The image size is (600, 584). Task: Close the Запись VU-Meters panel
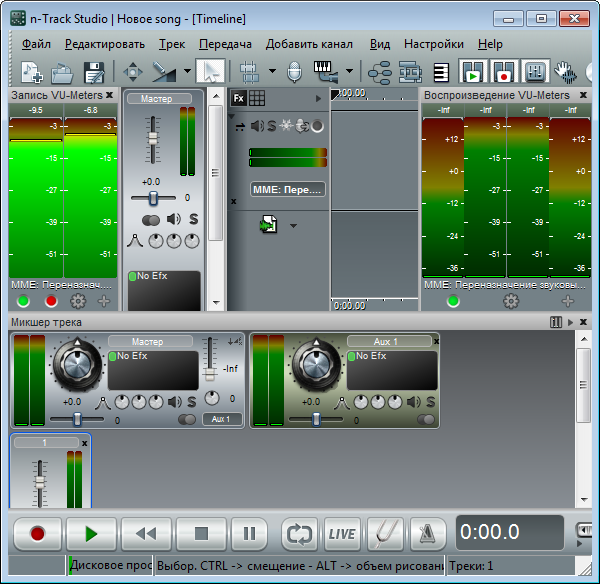click(109, 95)
